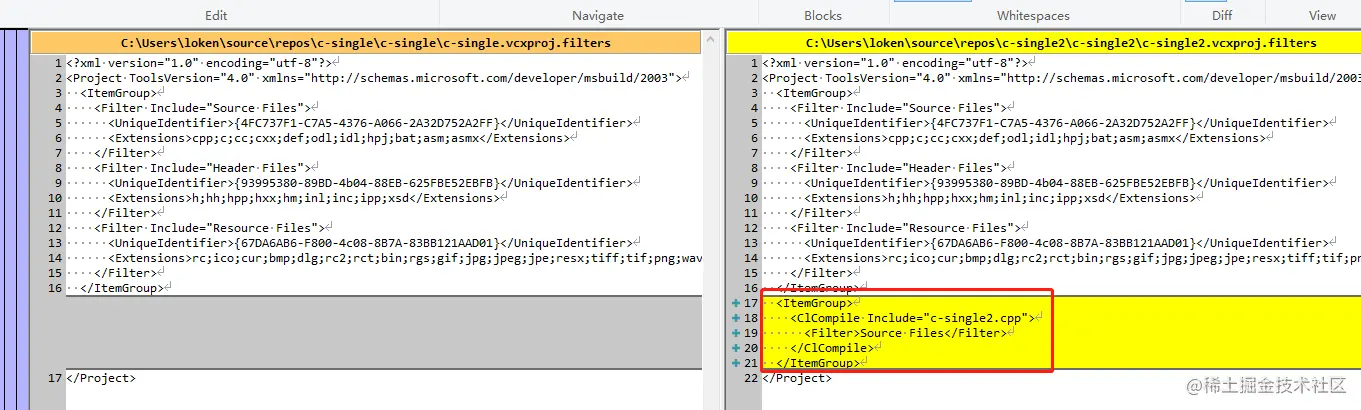Click the Edit ribbon group label
The height and width of the screenshot is (410, 1361).
click(216, 16)
